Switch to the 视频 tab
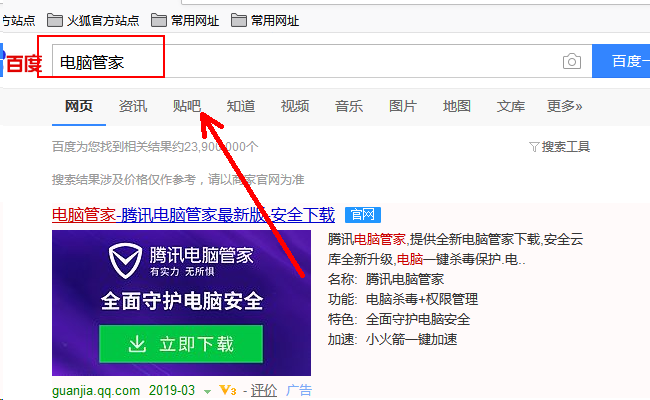 point(295,106)
